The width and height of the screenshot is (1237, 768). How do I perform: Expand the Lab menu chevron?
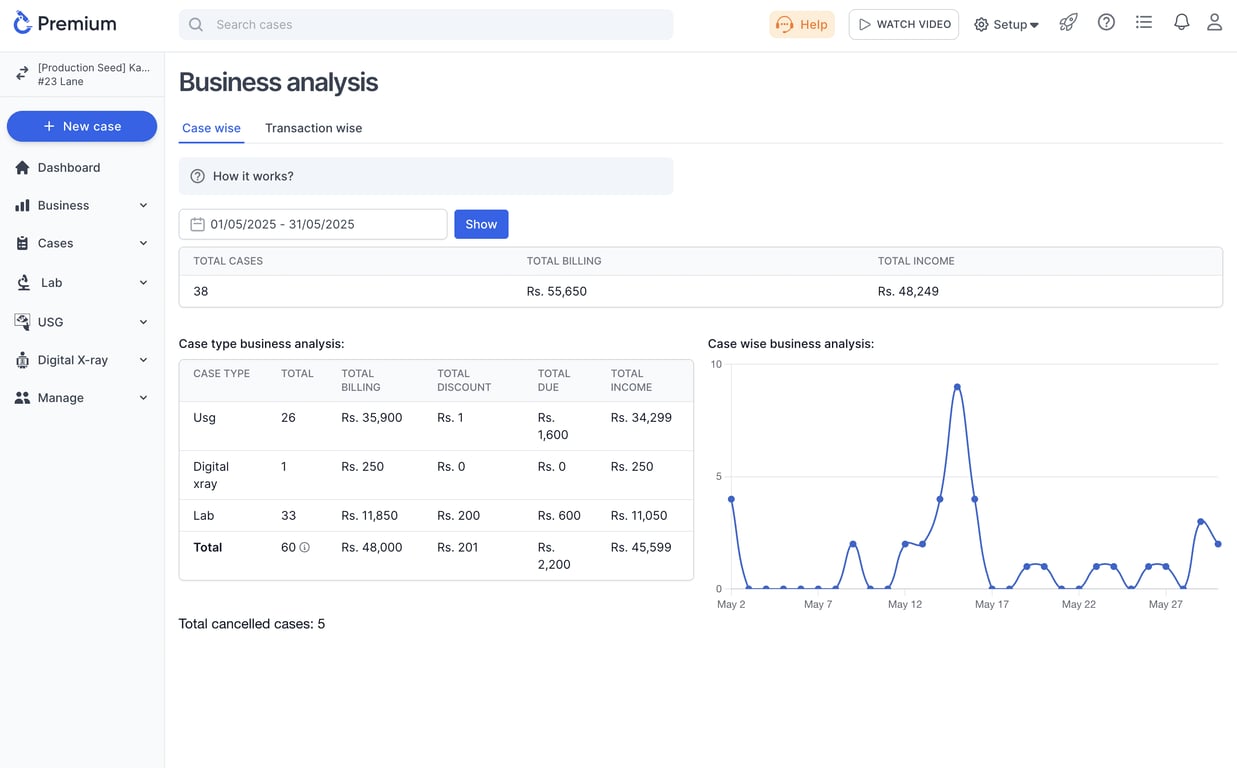tap(143, 283)
